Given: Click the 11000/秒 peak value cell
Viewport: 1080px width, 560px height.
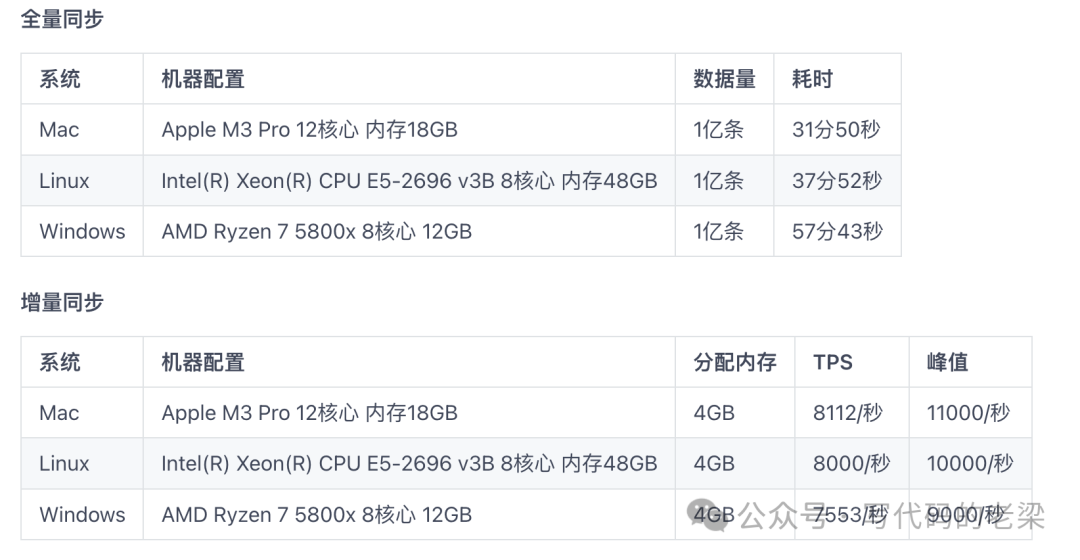Looking at the screenshot, I should coord(968,413).
